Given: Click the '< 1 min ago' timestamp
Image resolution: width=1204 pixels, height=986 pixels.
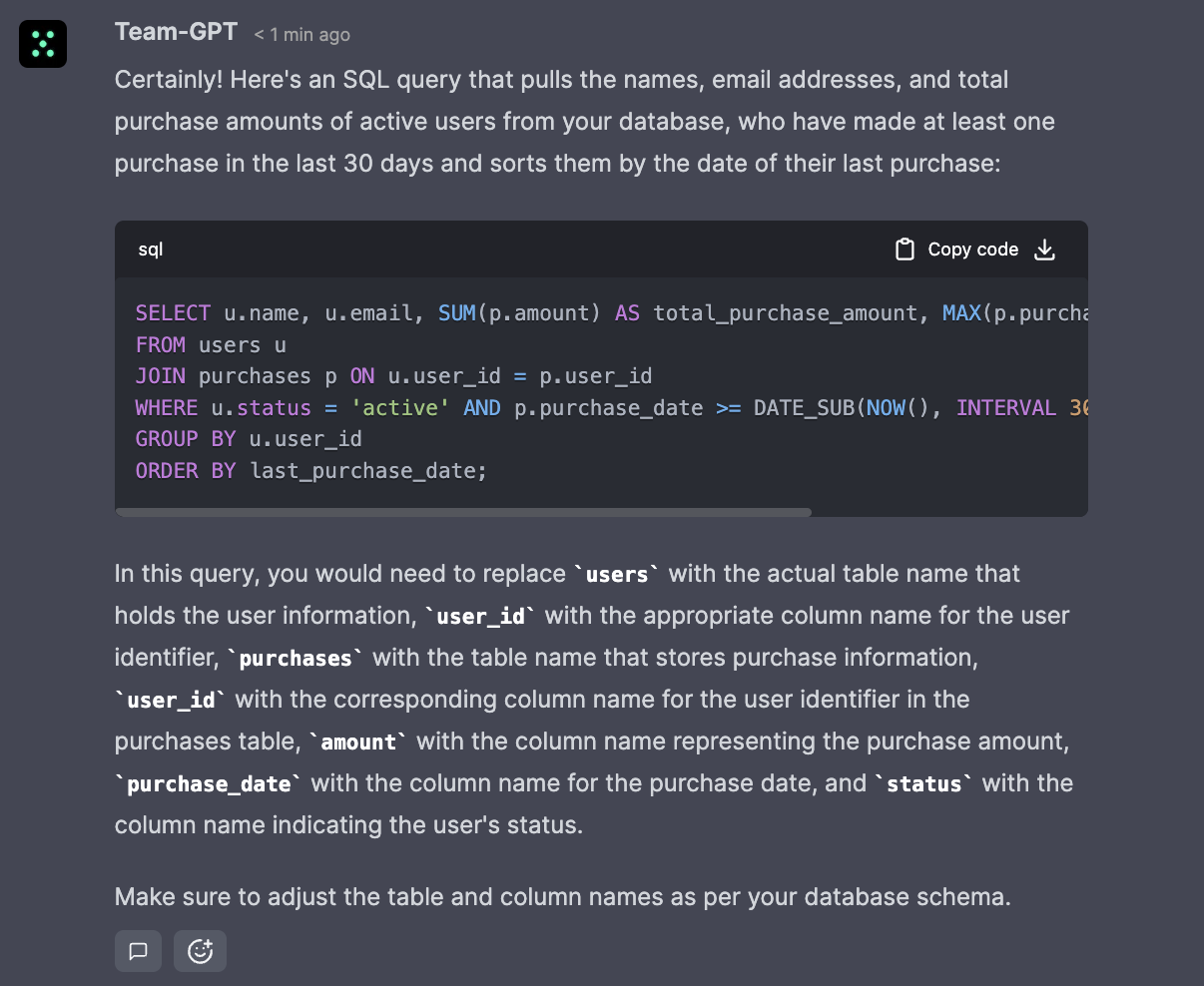Looking at the screenshot, I should 301,35.
